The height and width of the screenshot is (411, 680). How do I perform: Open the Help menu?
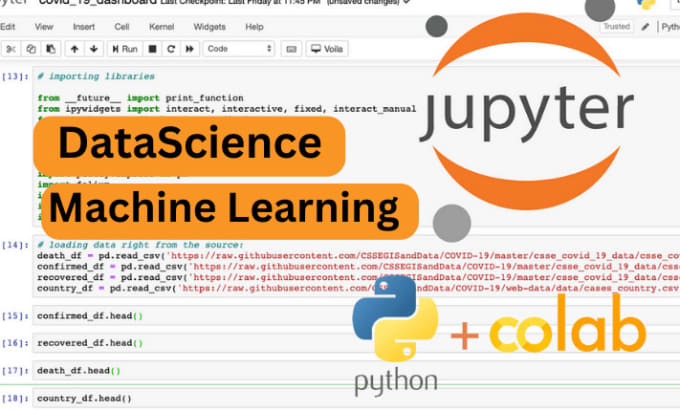pyautogui.click(x=254, y=27)
